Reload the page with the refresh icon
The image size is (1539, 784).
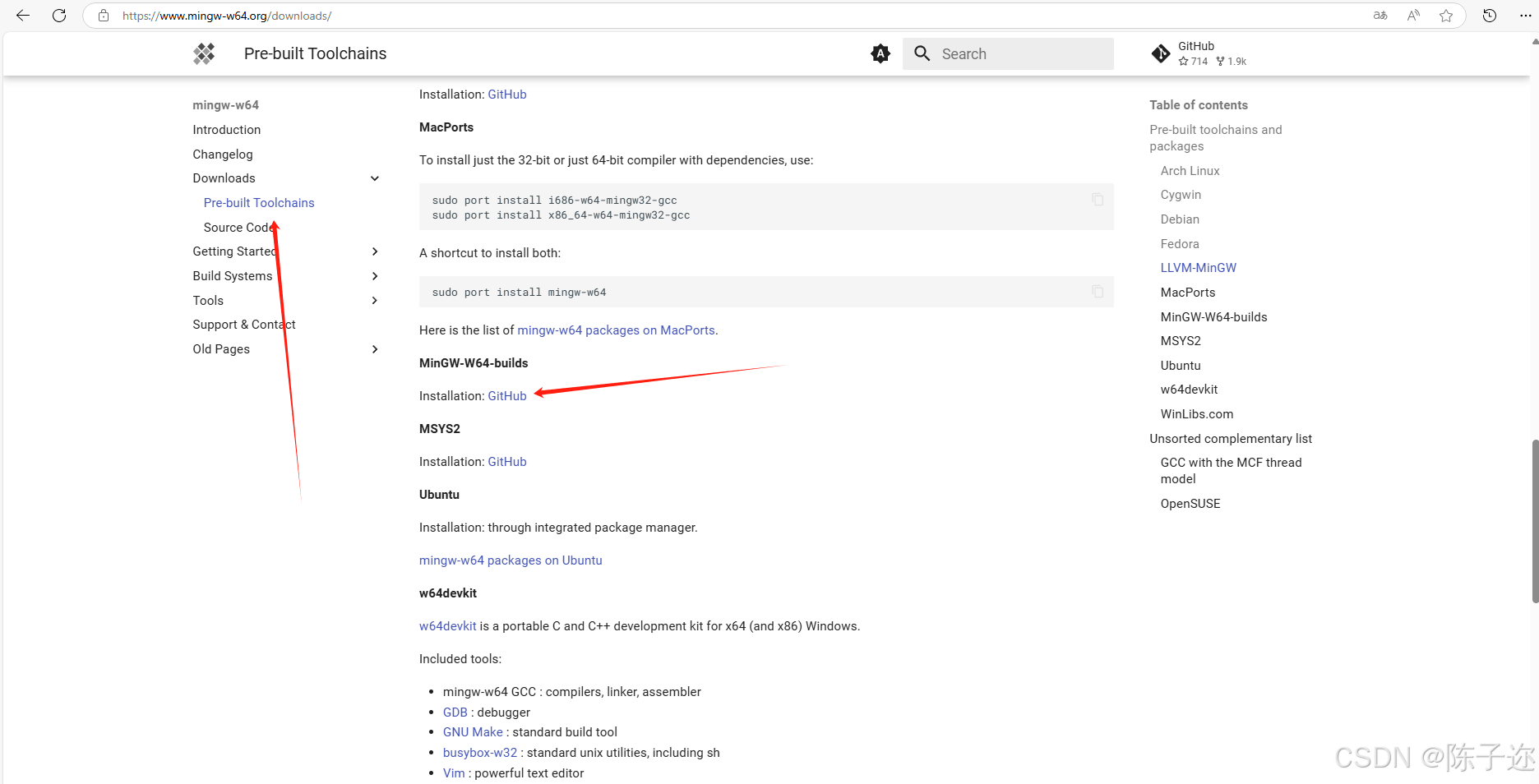click(59, 16)
